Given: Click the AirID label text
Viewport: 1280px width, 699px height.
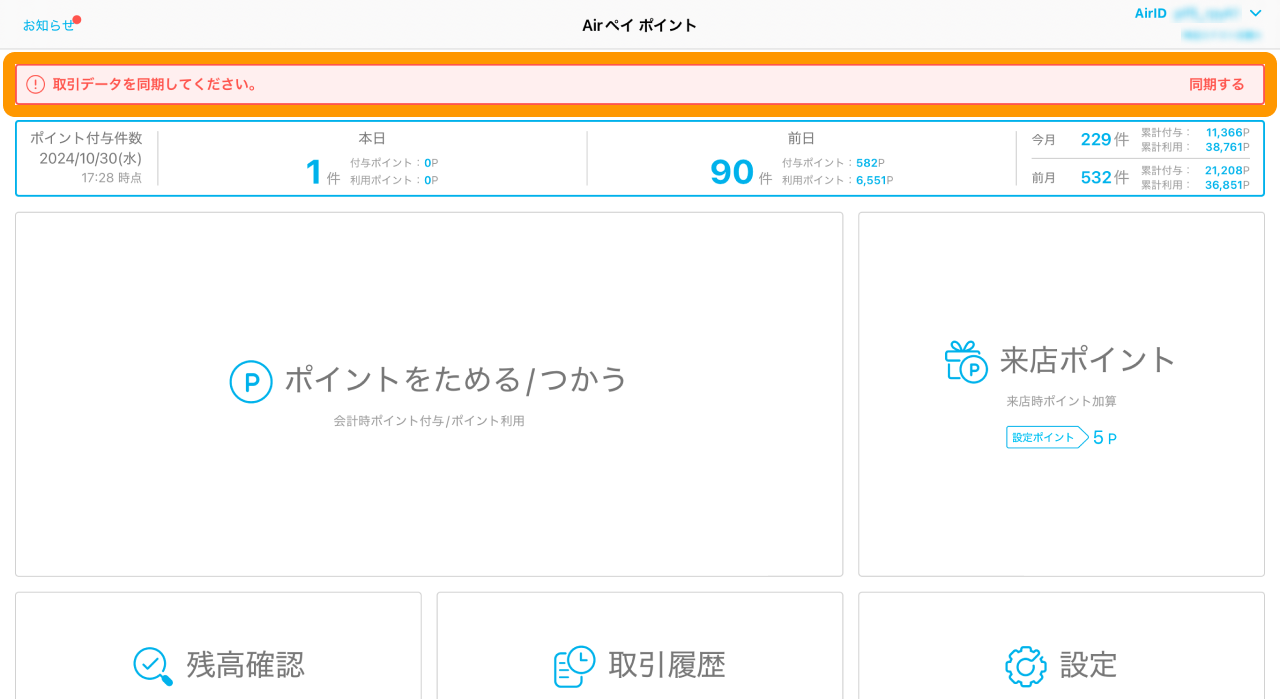Looking at the screenshot, I should pos(1150,13).
